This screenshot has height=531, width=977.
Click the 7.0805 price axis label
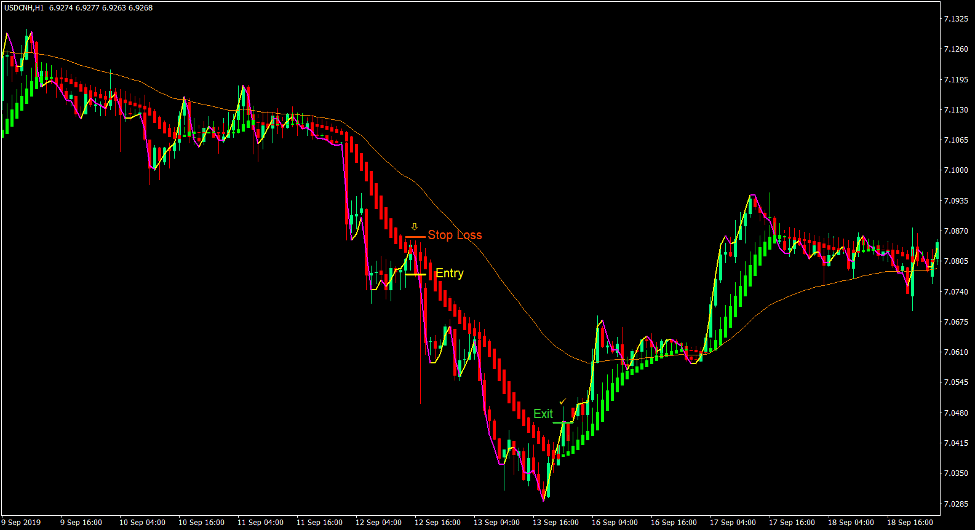[956, 262]
